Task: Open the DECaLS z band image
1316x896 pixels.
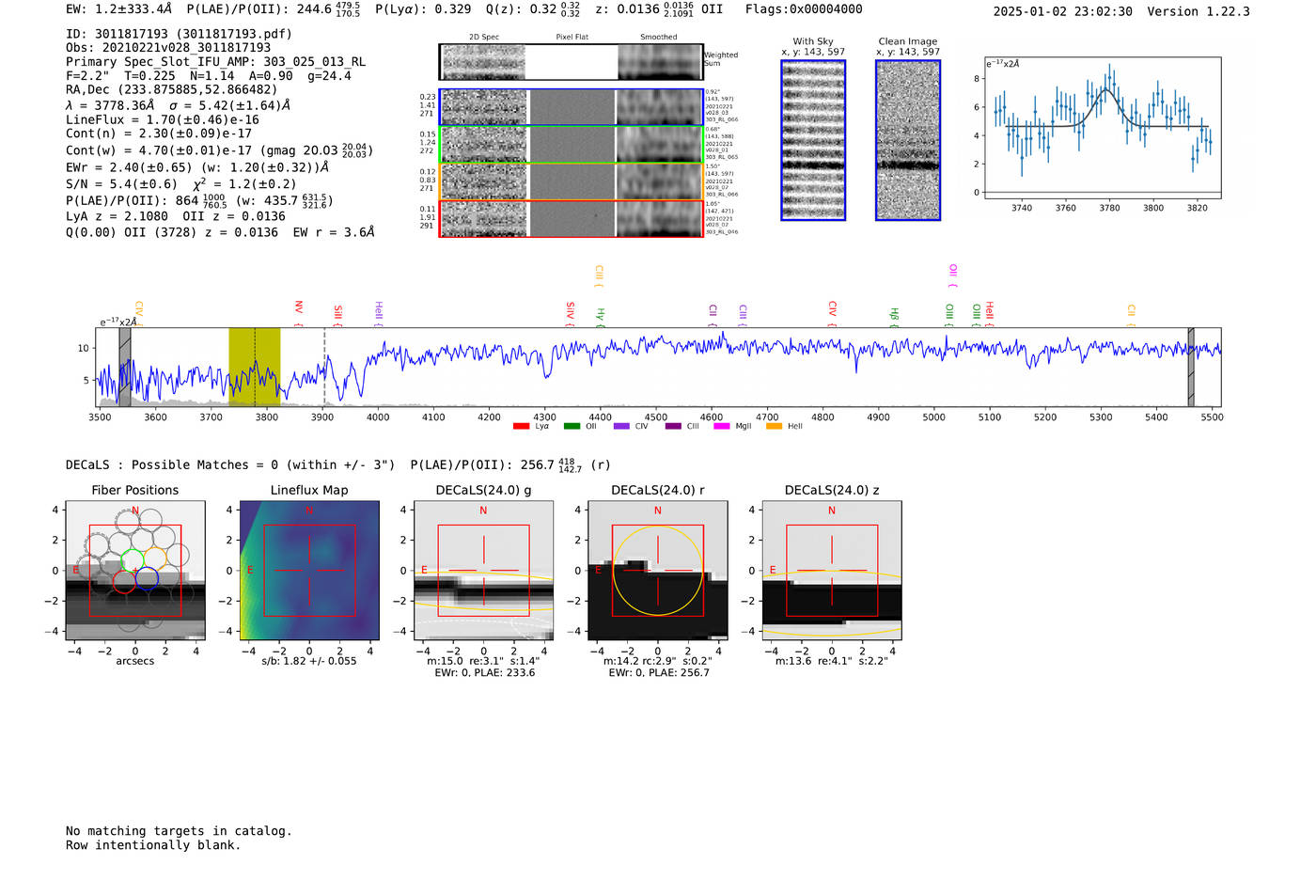Action: (x=832, y=571)
